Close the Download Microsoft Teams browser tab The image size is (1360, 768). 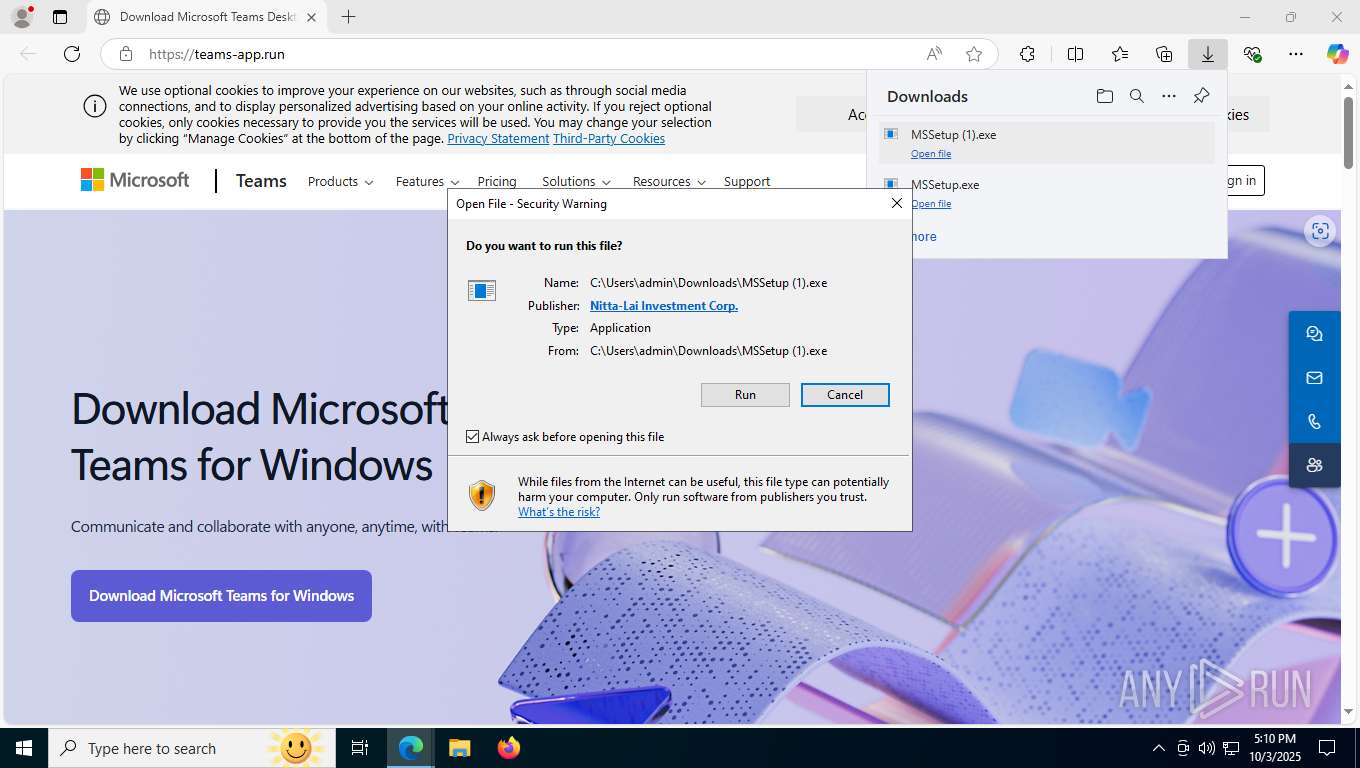click(x=311, y=17)
